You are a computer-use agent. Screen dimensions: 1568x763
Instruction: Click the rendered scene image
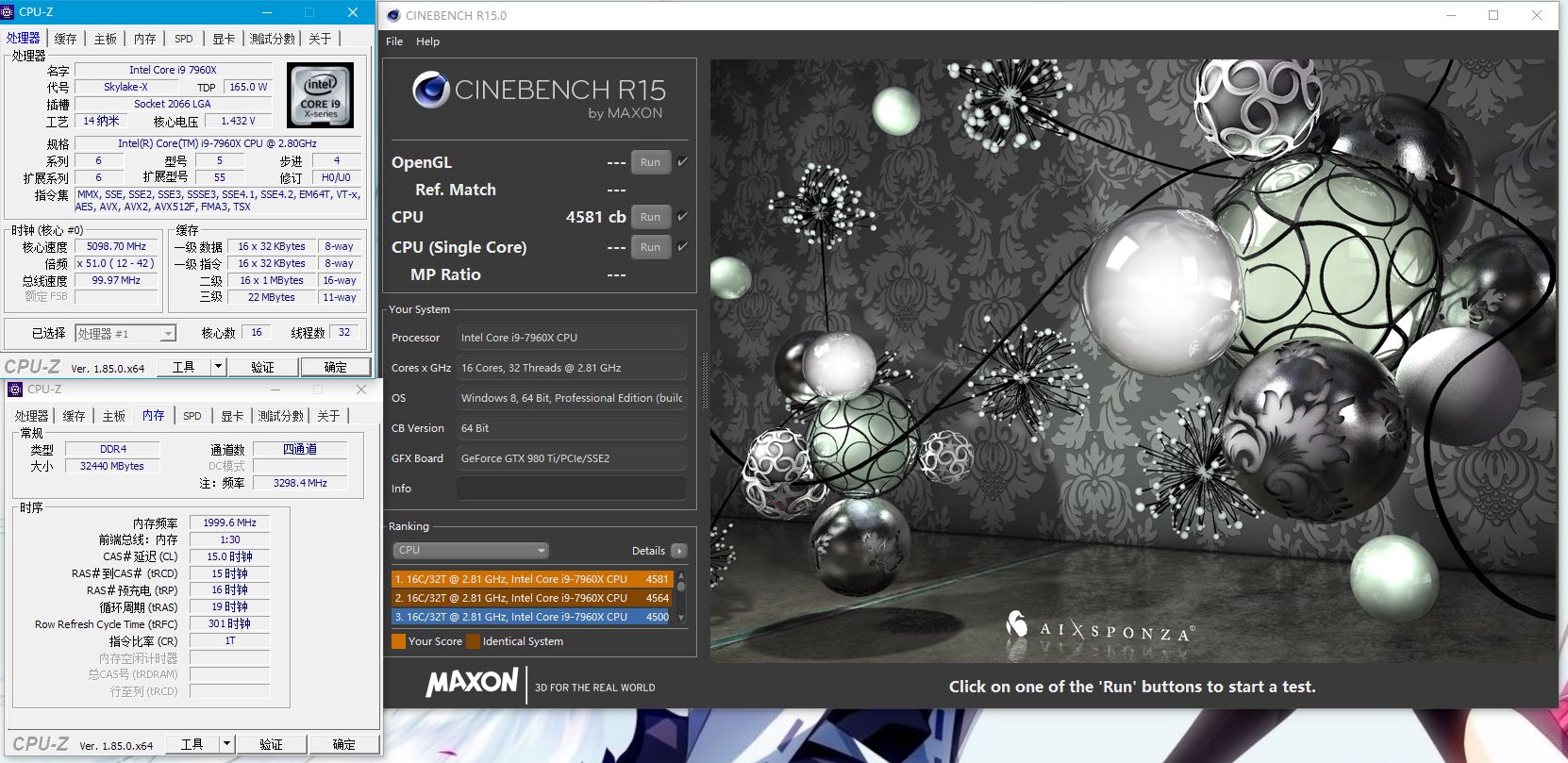click(x=1133, y=360)
